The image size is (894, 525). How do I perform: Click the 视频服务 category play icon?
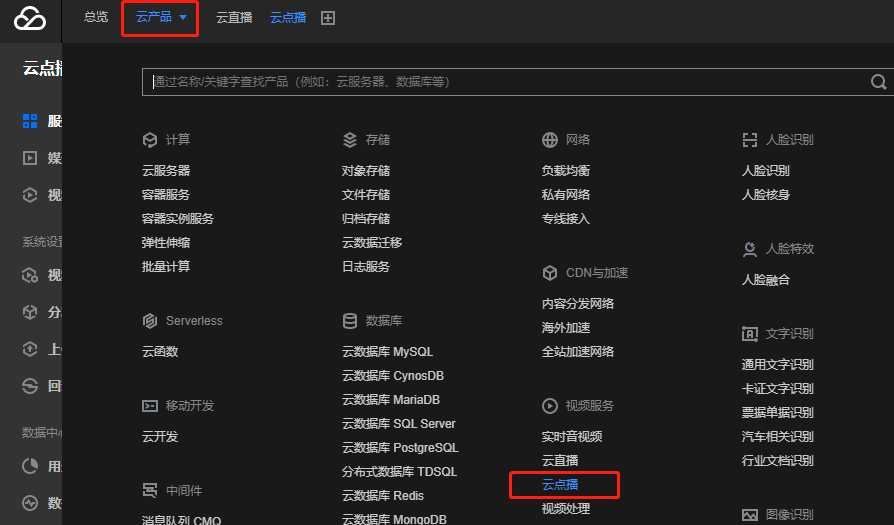click(550, 406)
